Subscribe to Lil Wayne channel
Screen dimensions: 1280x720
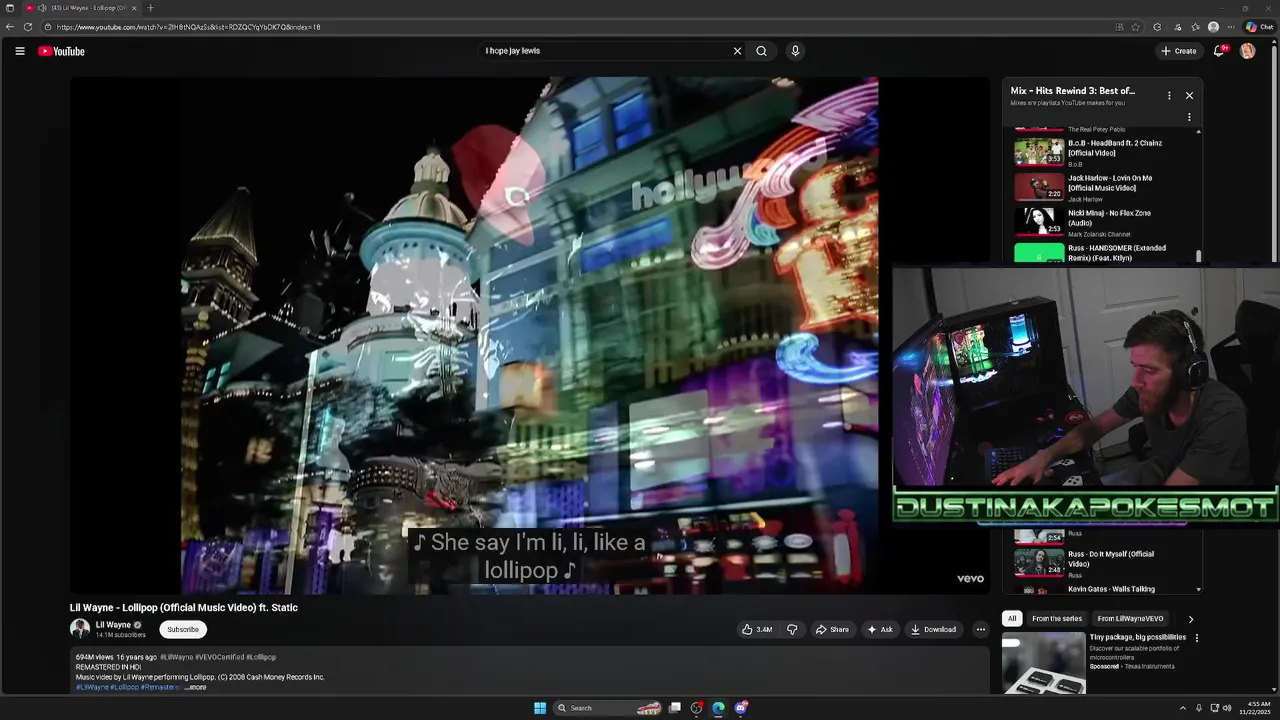click(183, 629)
